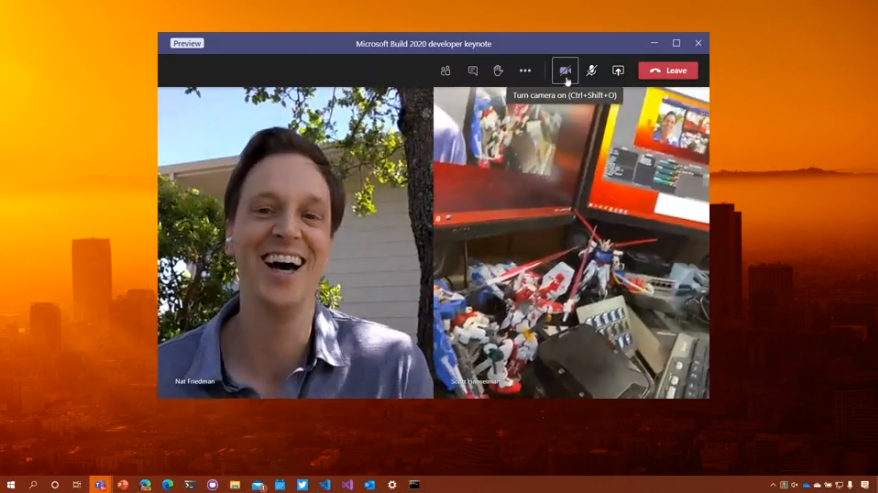Screen dimensions: 878x493
Task: Maximize the Teams meeting window
Action: [676, 43]
